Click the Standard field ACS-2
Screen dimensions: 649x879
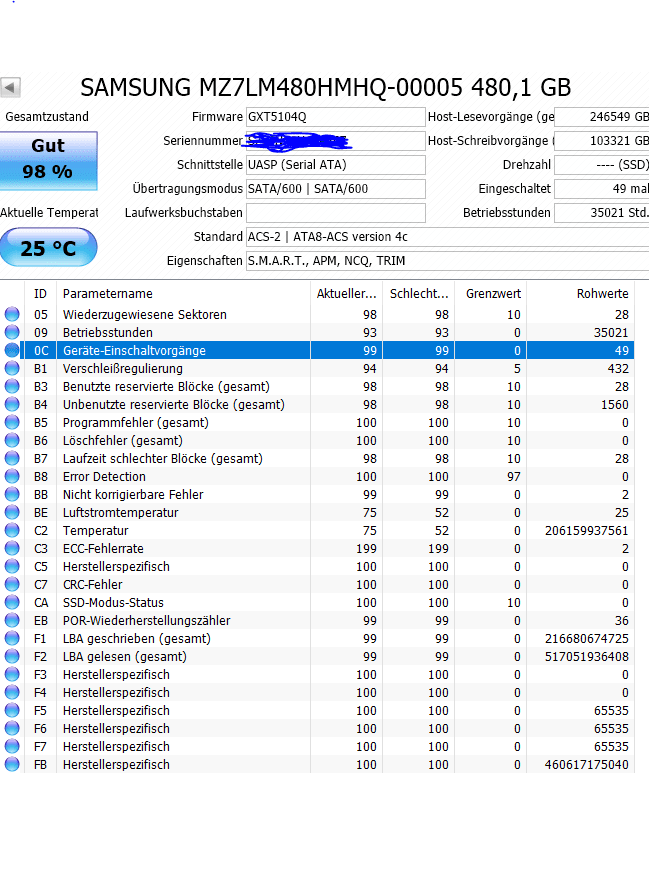[x=447, y=237]
